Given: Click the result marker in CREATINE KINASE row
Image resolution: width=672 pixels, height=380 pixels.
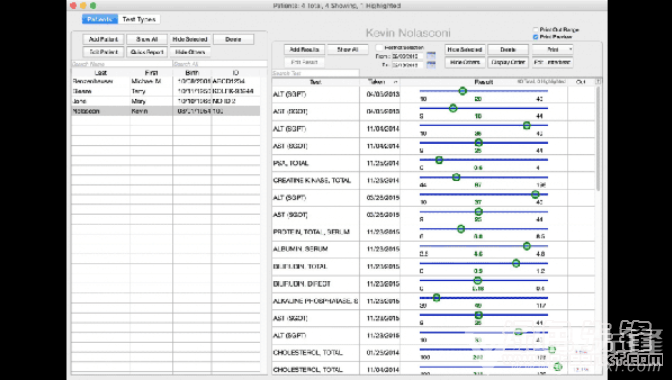Looking at the screenshot, I should (456, 177).
